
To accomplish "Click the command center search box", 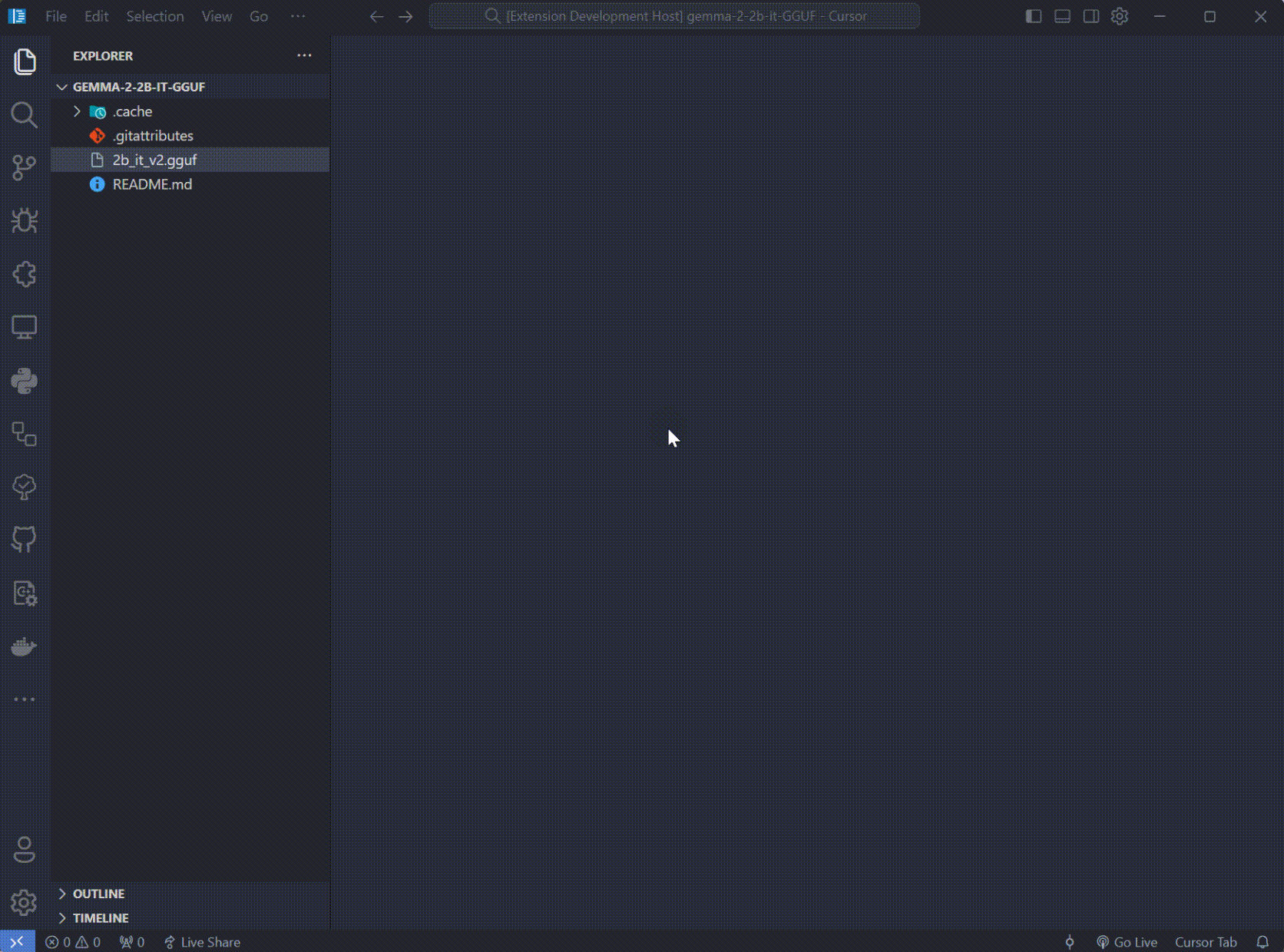I will point(674,16).
